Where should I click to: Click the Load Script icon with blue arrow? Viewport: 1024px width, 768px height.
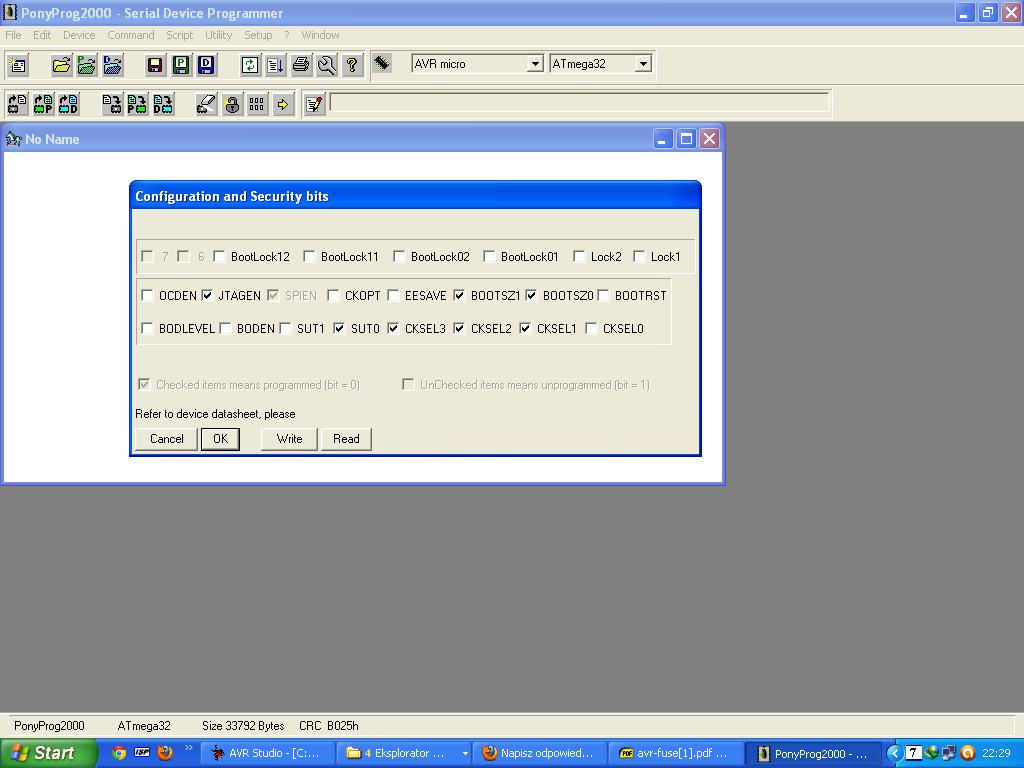pos(276,65)
